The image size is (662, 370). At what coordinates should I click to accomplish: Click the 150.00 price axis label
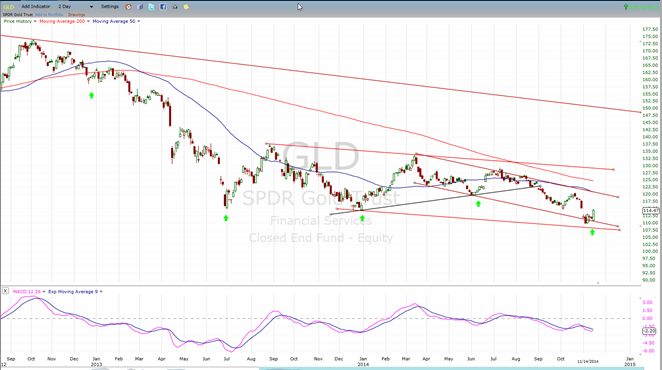(x=650, y=108)
